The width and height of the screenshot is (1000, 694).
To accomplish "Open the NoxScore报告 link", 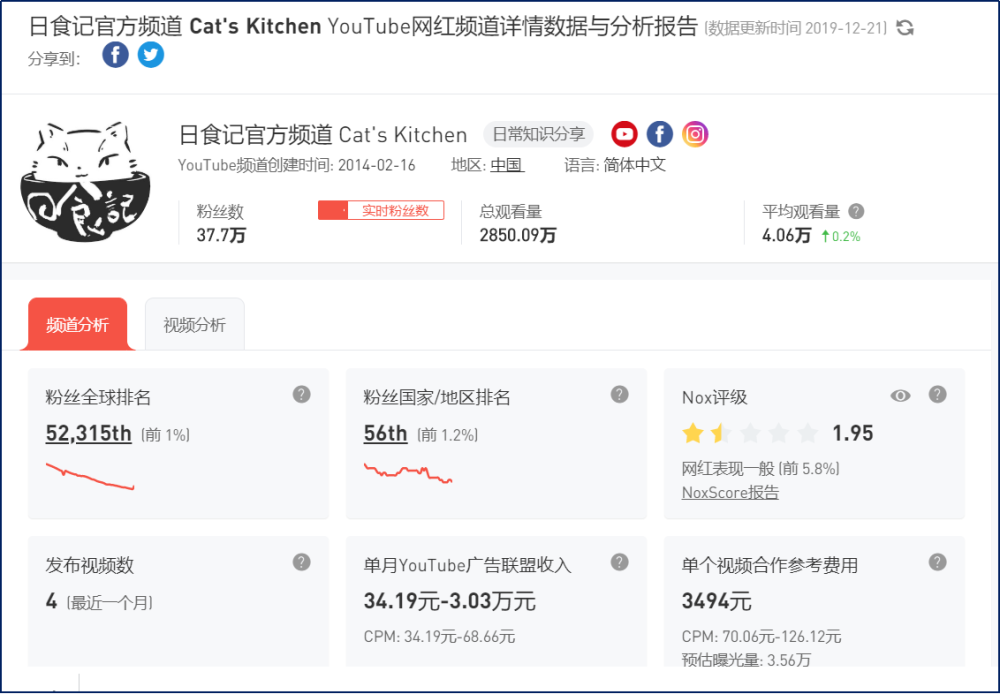I will click(730, 492).
